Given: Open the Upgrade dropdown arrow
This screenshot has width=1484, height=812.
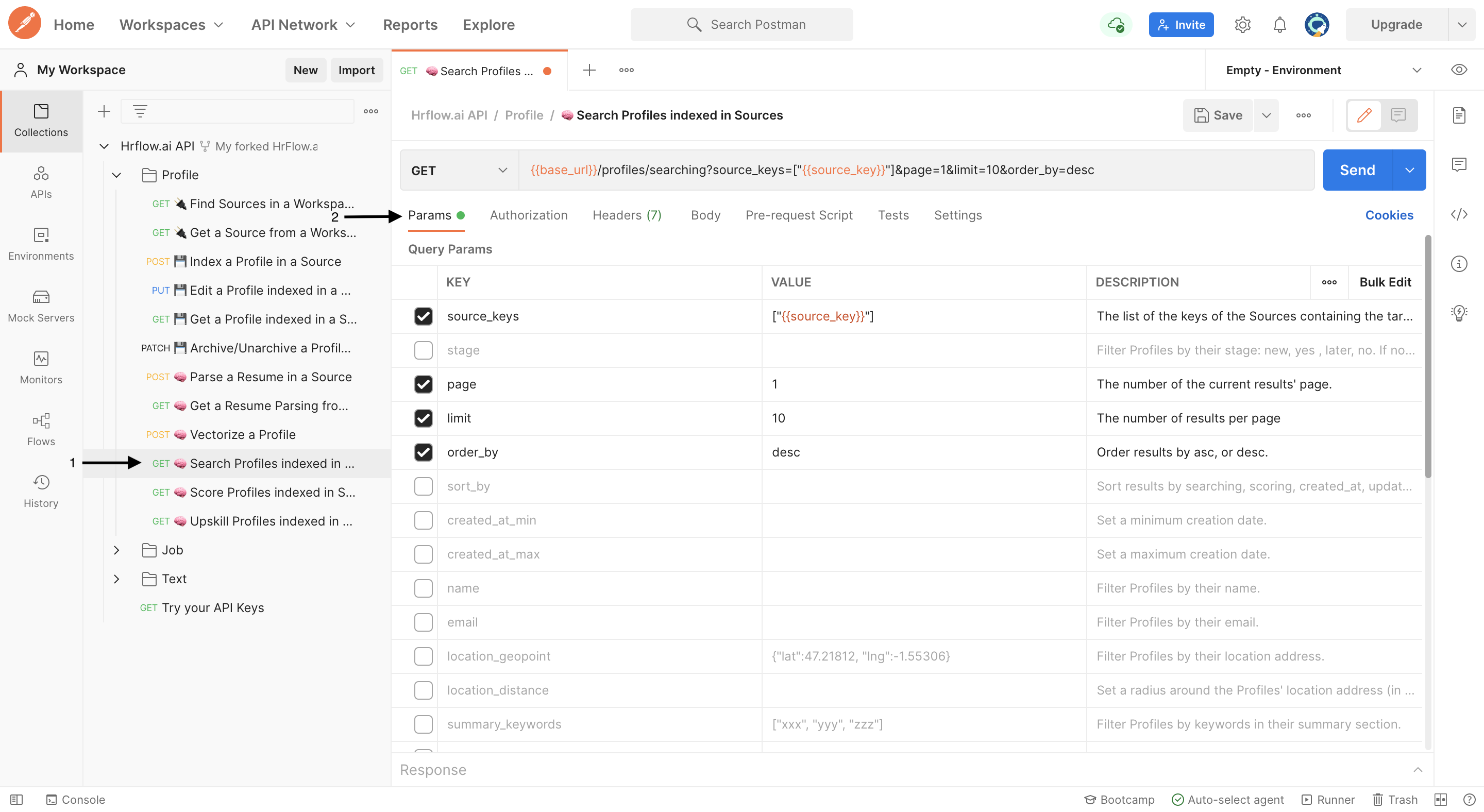Looking at the screenshot, I should (x=1461, y=25).
